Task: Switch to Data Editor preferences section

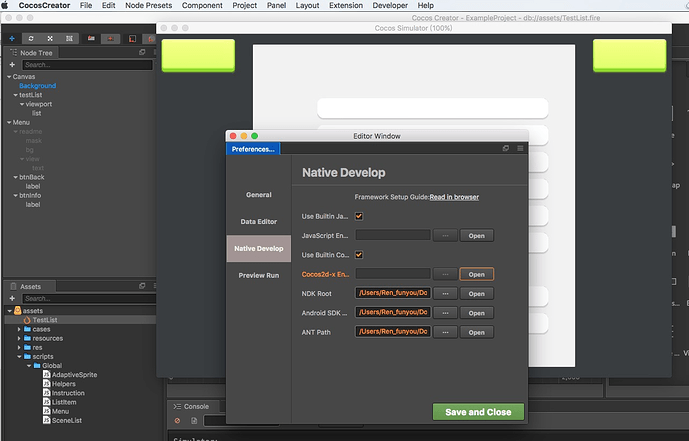Action: pyautogui.click(x=259, y=221)
